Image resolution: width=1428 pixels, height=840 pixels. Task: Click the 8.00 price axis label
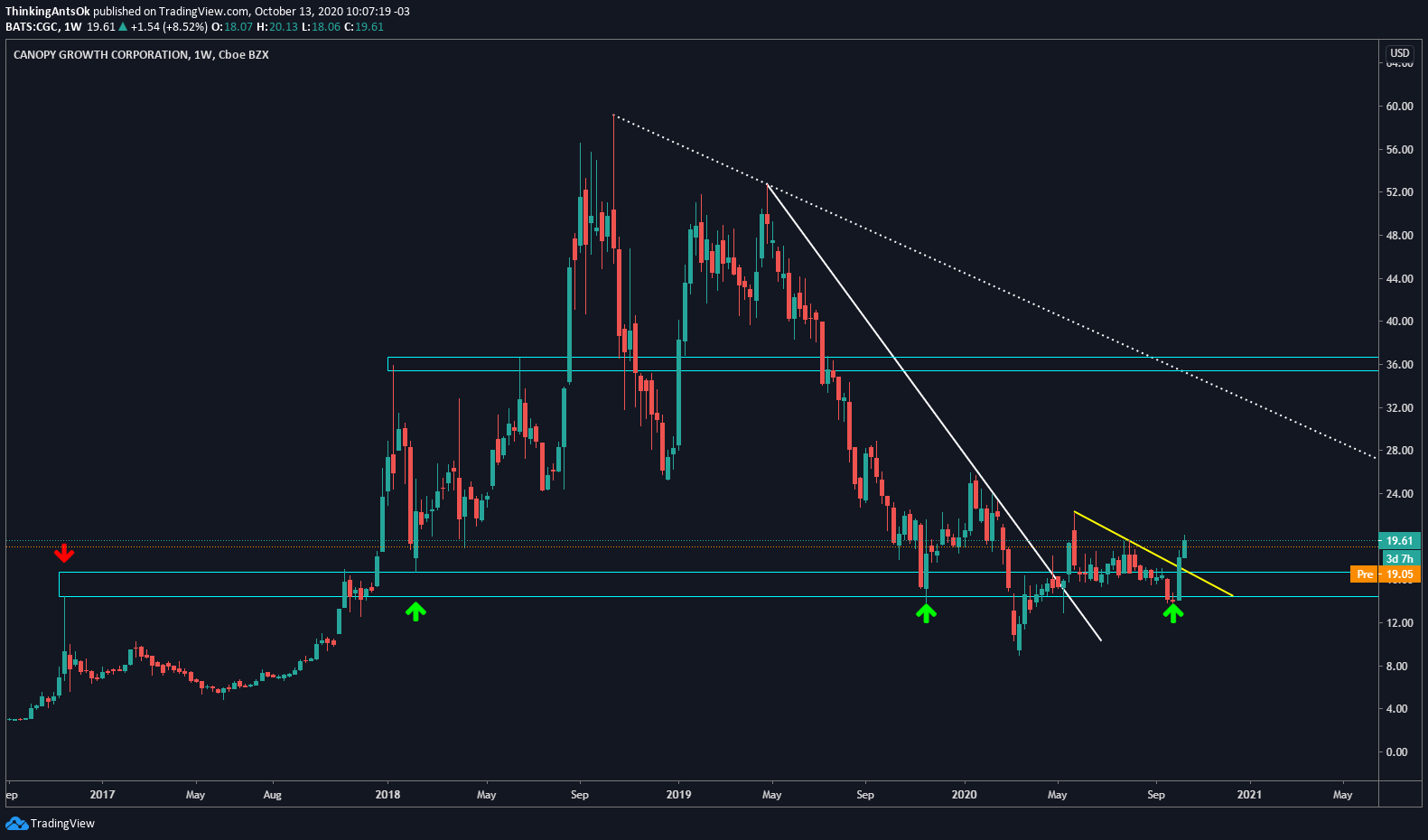(x=1397, y=667)
